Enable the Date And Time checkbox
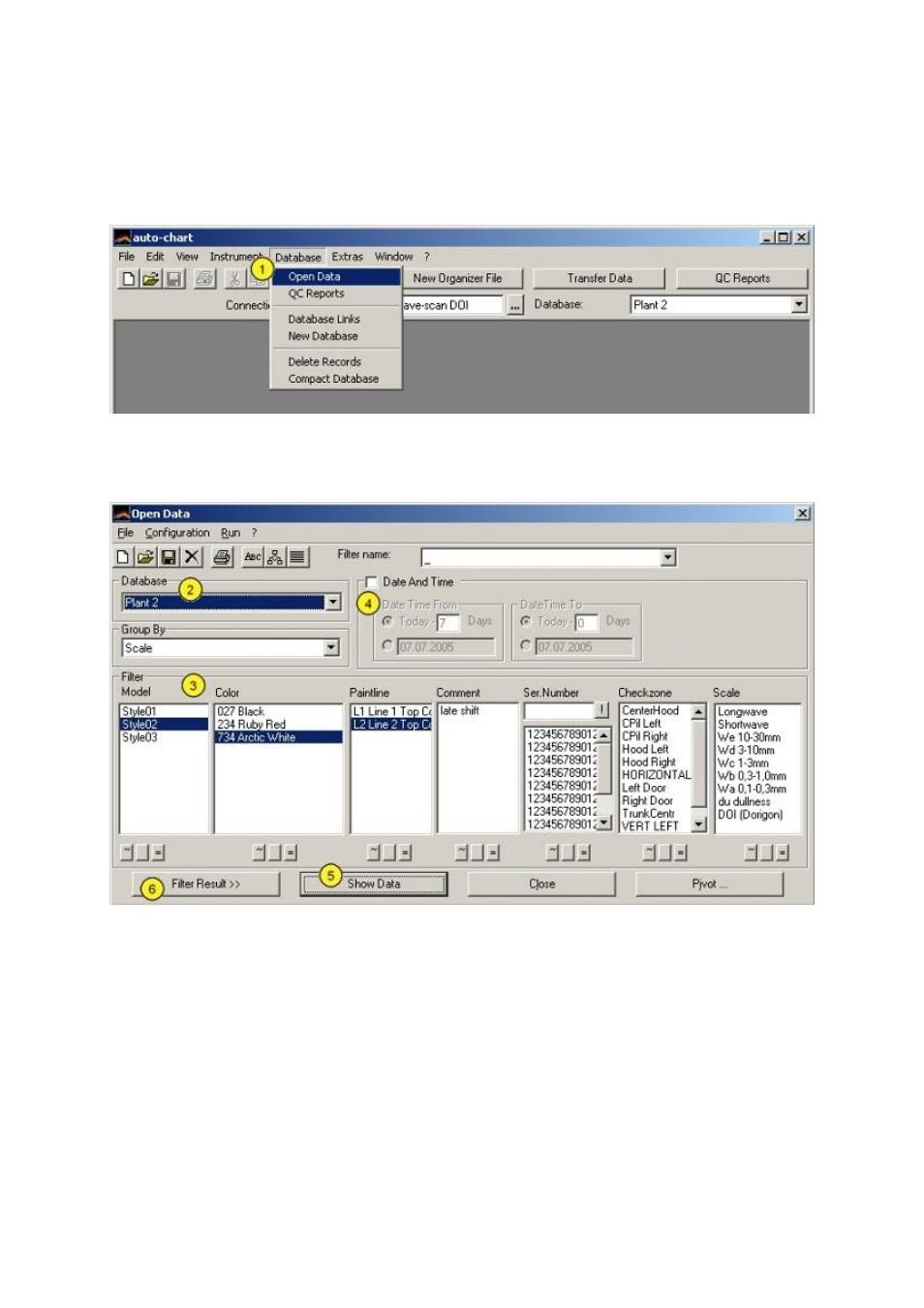924x1308 pixels. 370,582
